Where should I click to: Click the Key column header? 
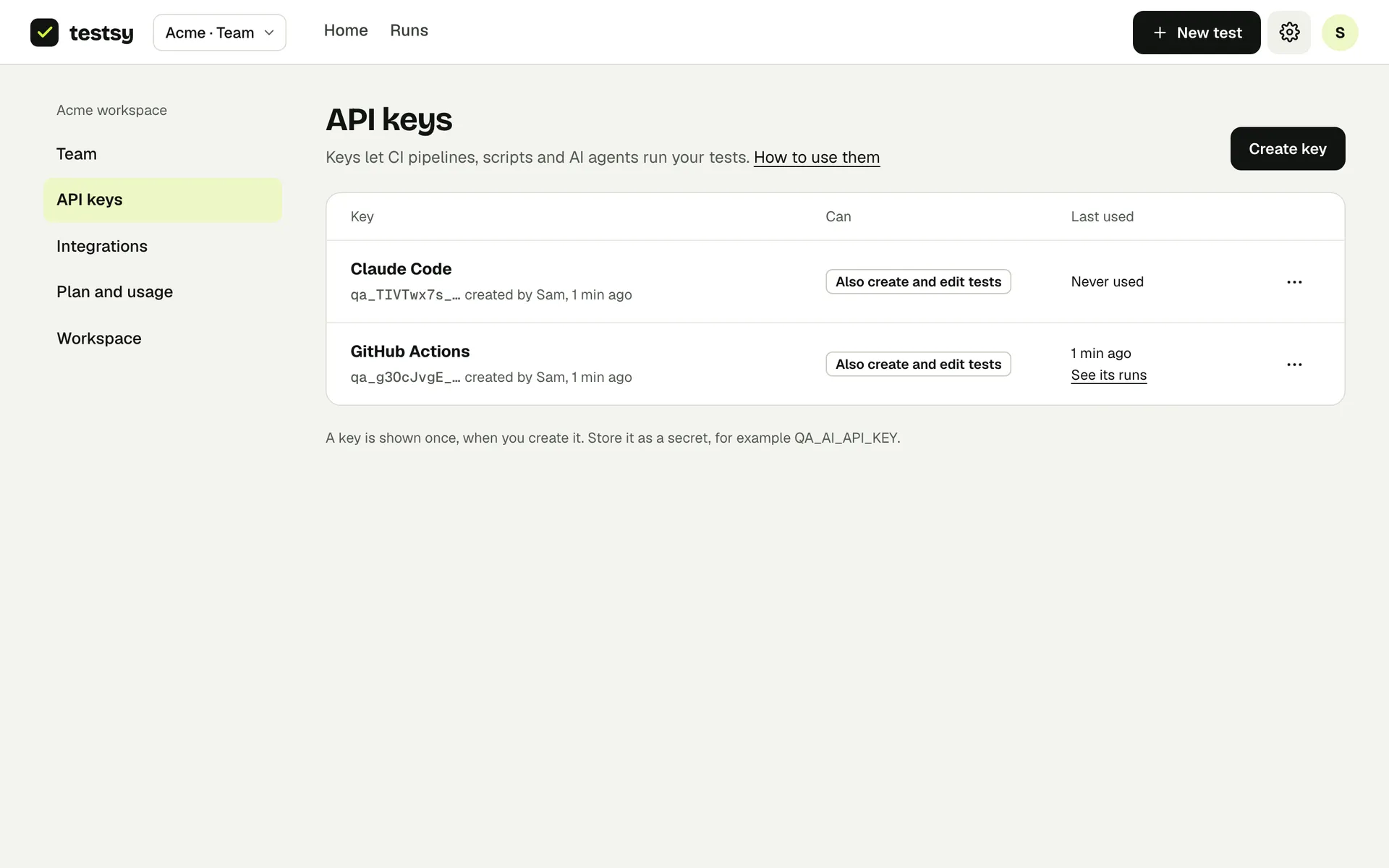(x=362, y=217)
